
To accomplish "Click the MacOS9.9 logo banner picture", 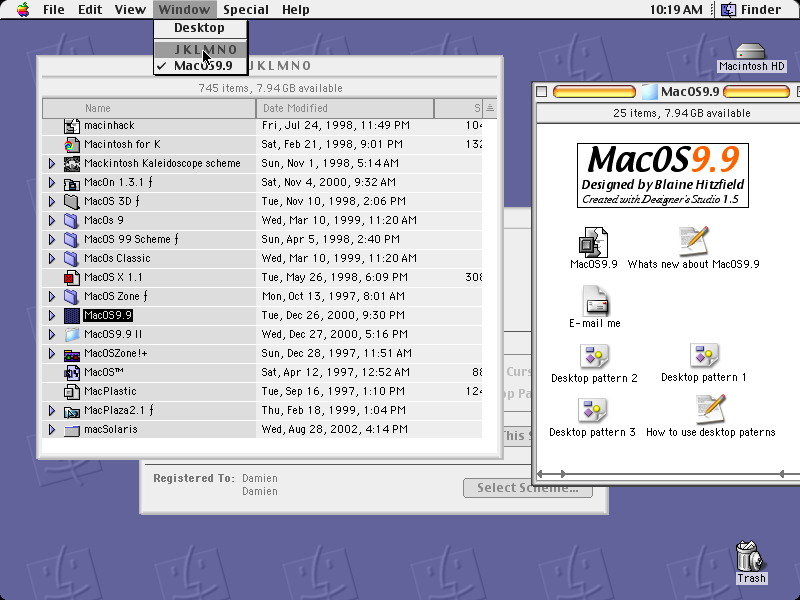I will tap(663, 176).
